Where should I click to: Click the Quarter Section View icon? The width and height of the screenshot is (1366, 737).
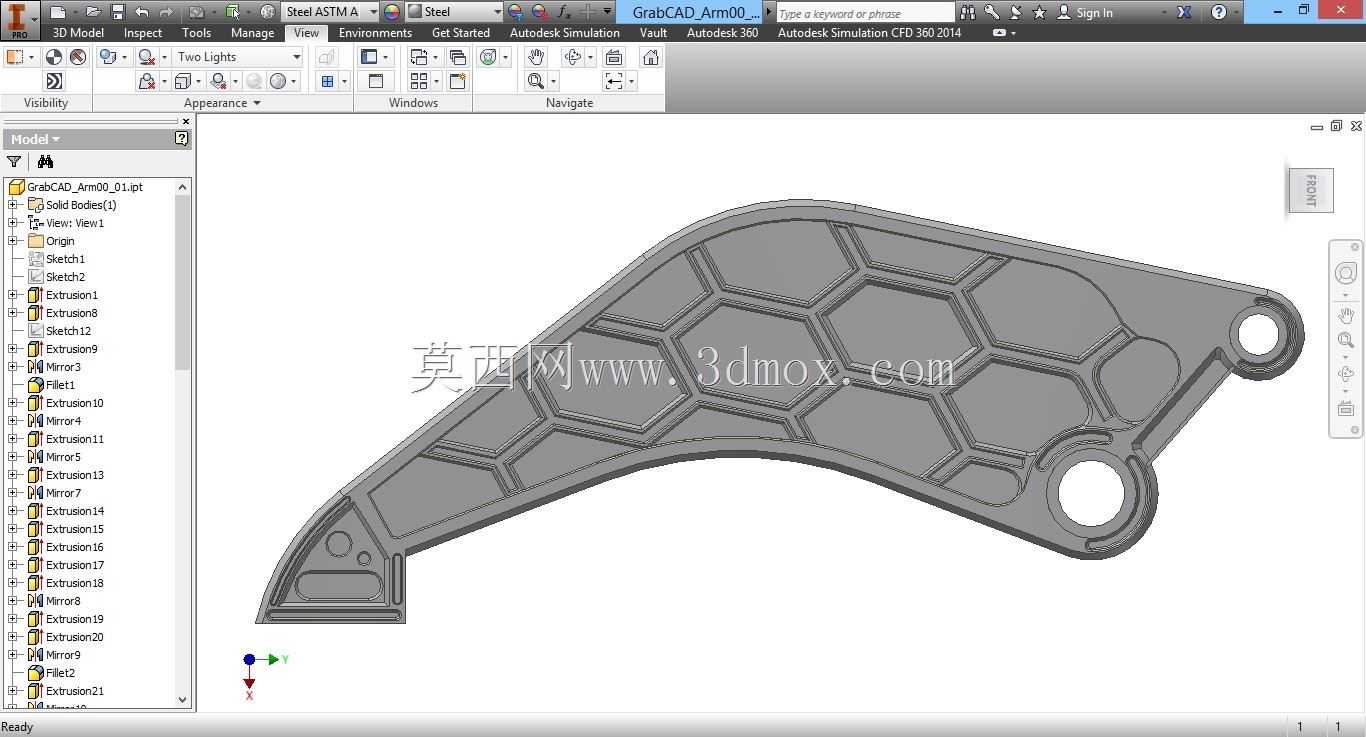[327, 81]
